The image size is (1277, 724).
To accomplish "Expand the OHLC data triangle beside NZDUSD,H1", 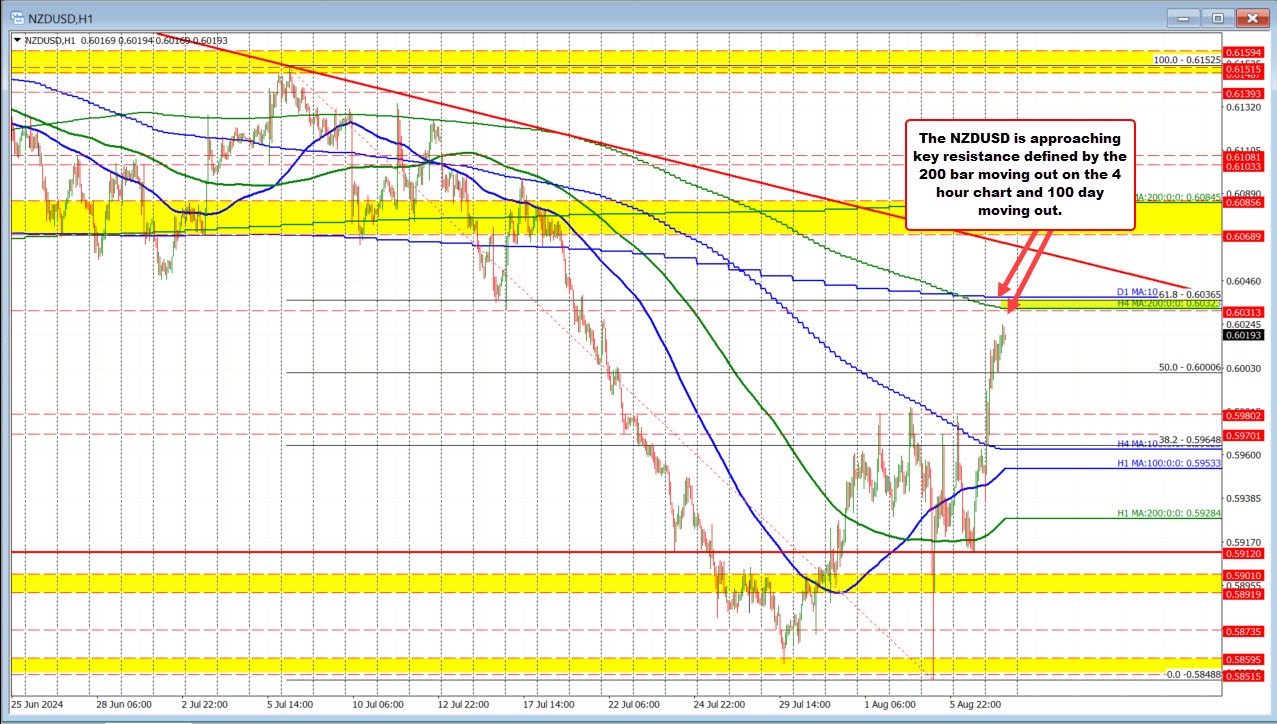I will point(18,38).
